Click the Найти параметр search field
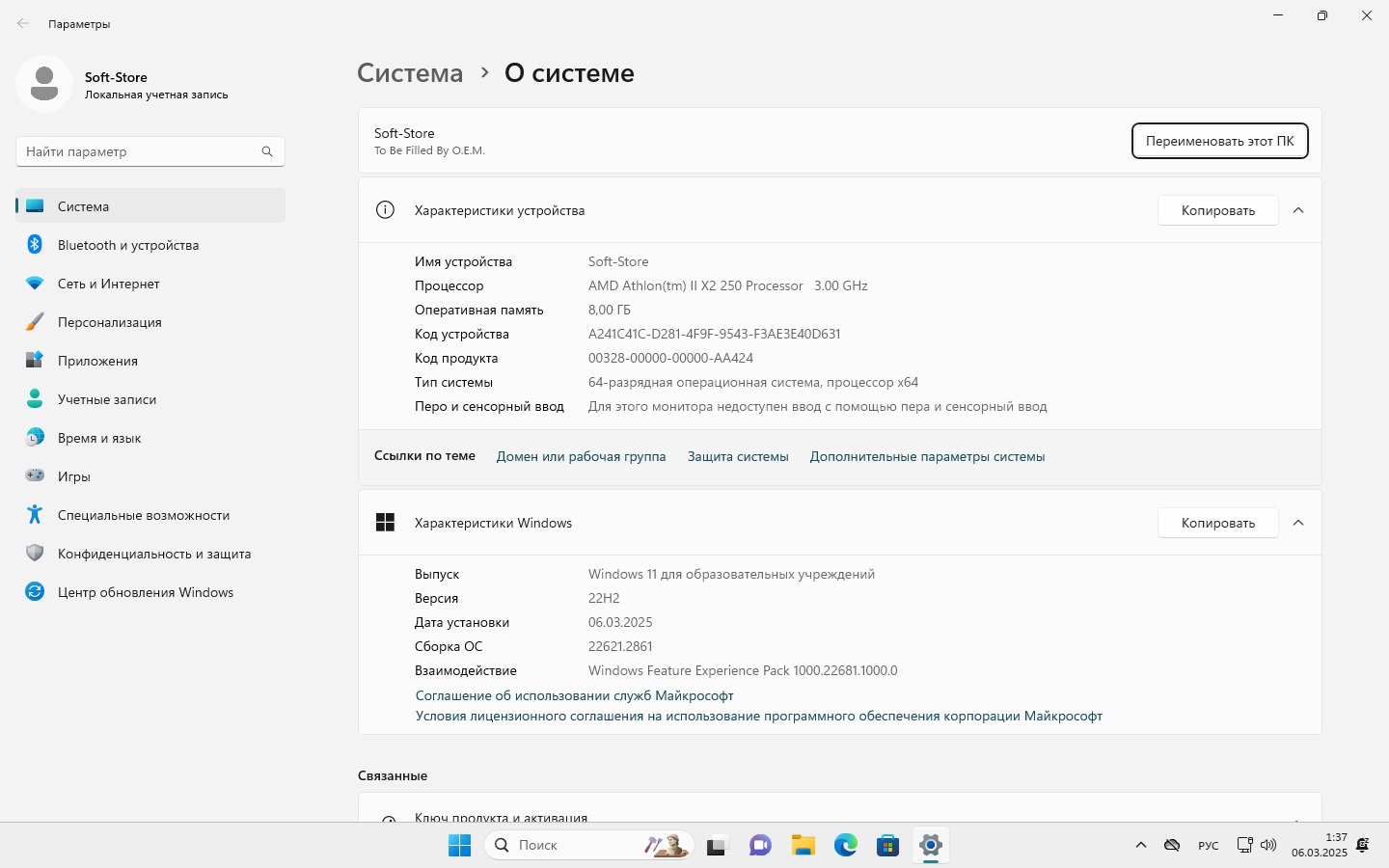The height and width of the screenshot is (868, 1389). (150, 151)
